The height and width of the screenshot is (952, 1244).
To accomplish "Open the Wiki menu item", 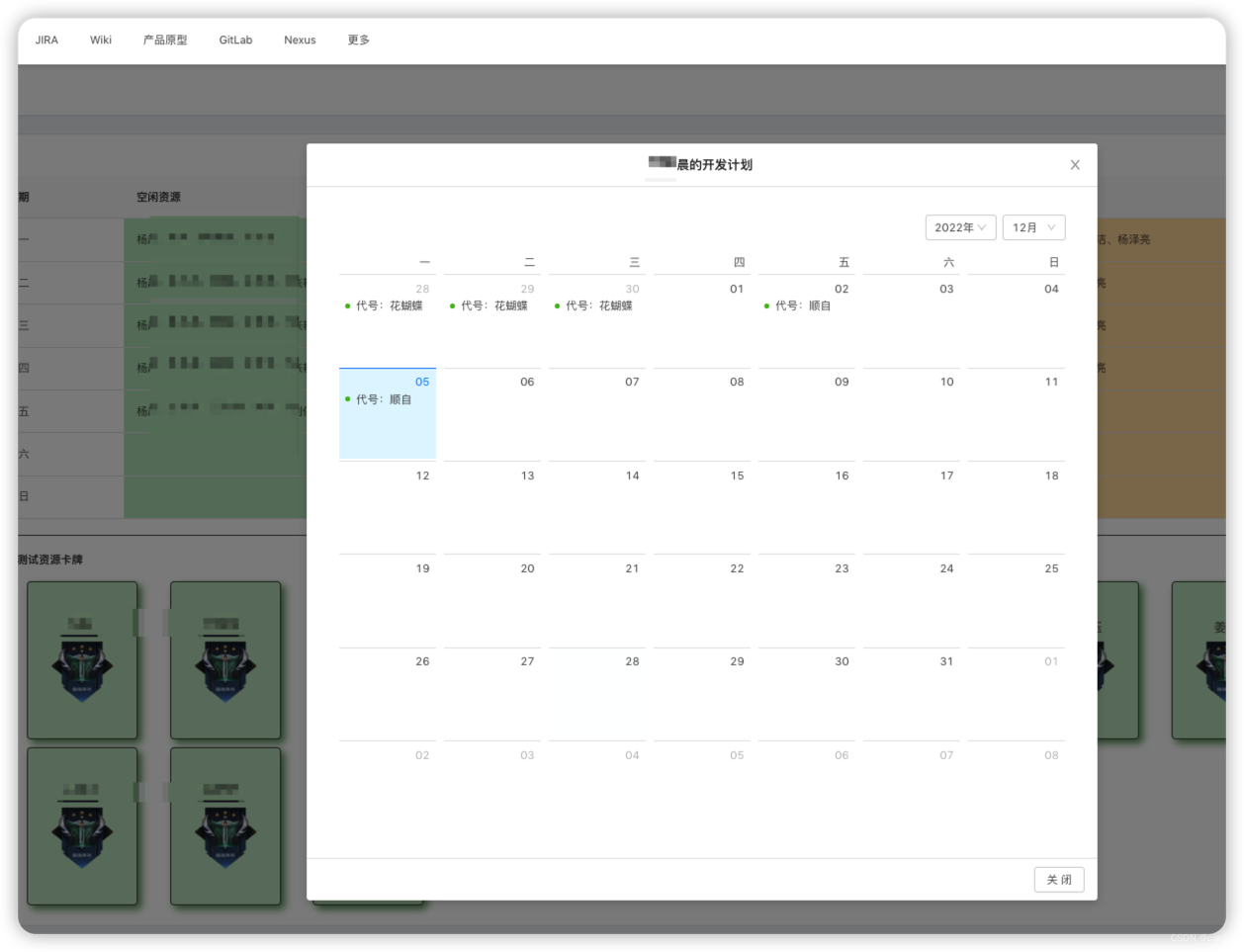I will [x=101, y=40].
